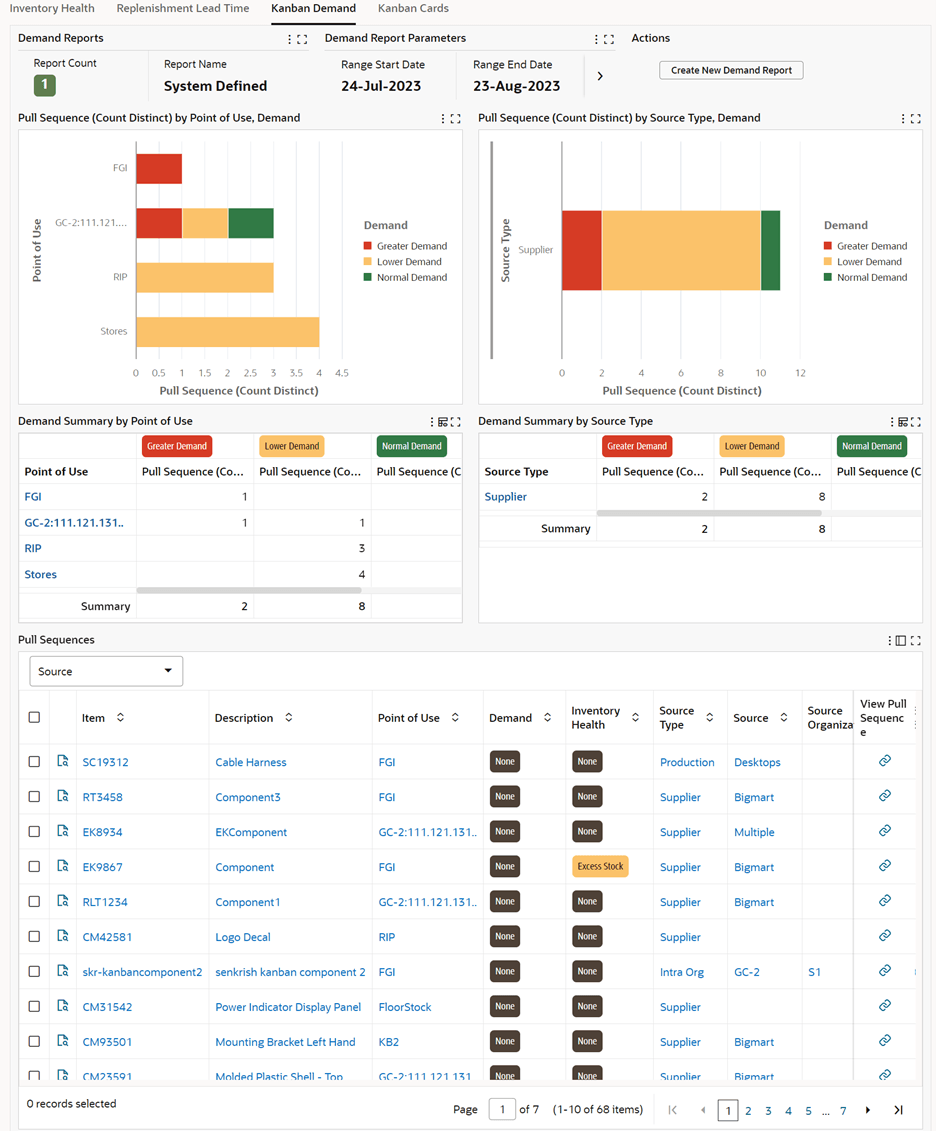Maximize Pull Sequence by Point of Use chart
This screenshot has height=1131, width=936.
[x=455, y=119]
